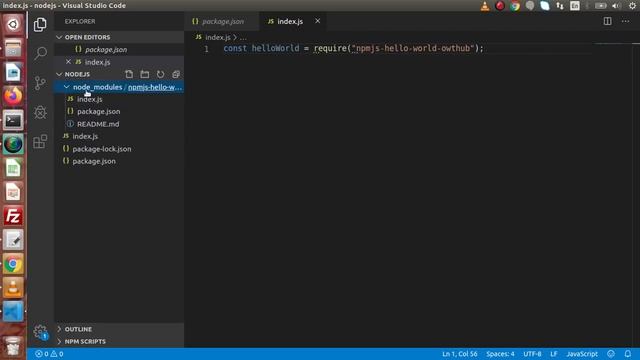This screenshot has height=360, width=640.
Task: Close the index.js editor tab
Action: [x=318, y=21]
